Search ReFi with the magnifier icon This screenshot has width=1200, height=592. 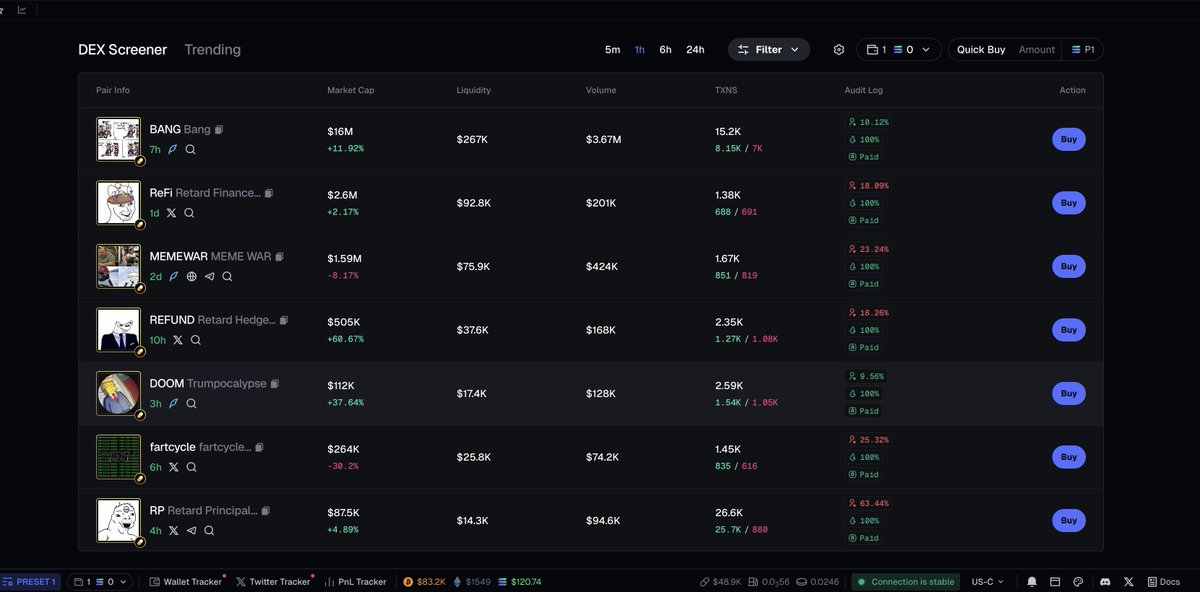[189, 213]
